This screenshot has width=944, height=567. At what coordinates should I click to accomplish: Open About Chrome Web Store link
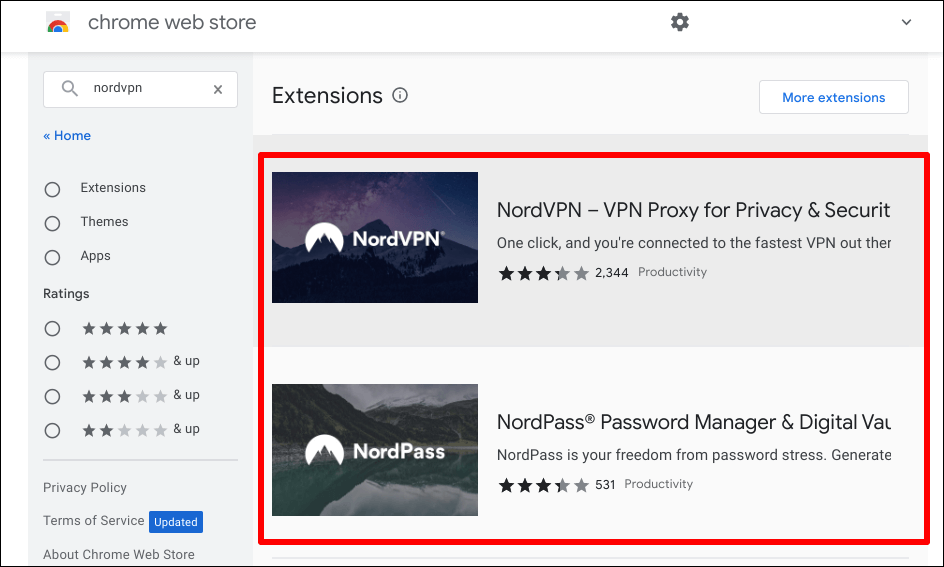[119, 554]
